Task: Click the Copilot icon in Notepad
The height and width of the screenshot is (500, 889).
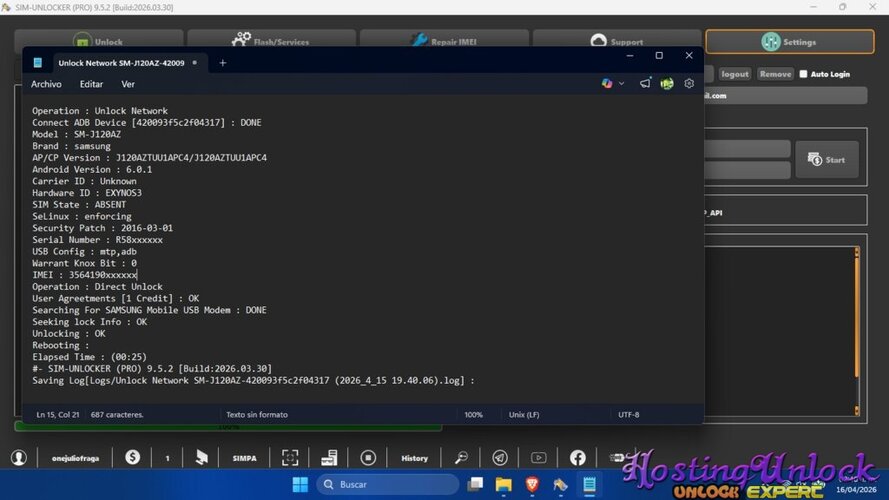Action: pyautogui.click(x=607, y=84)
